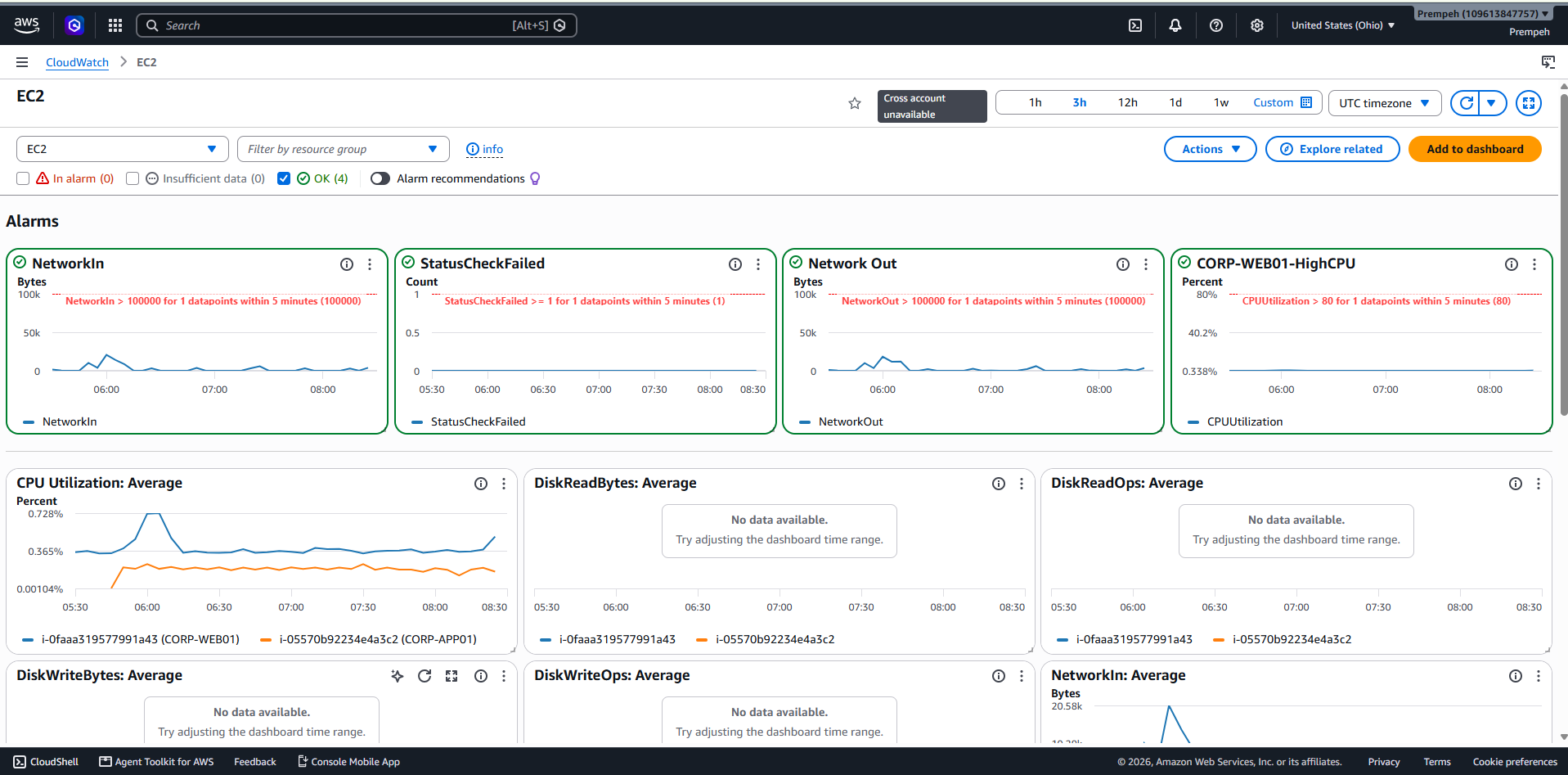Select the 1h time range
This screenshot has height=775, width=1568.
point(1036,102)
